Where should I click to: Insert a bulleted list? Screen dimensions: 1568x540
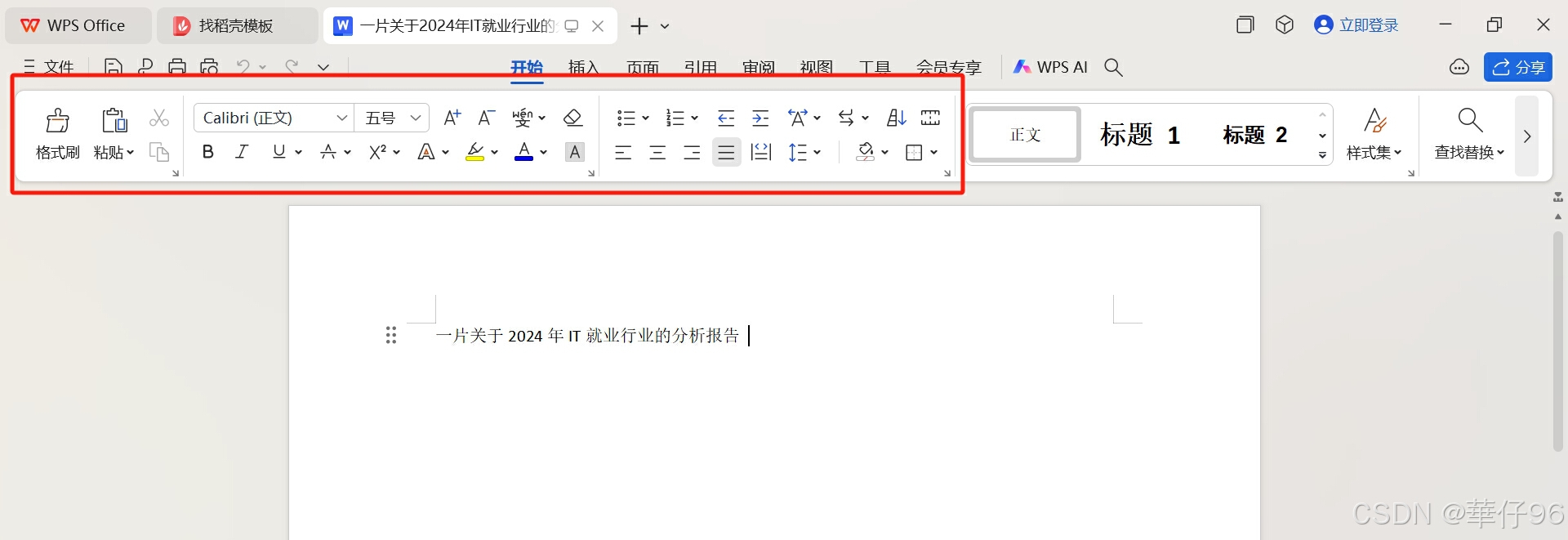point(626,118)
